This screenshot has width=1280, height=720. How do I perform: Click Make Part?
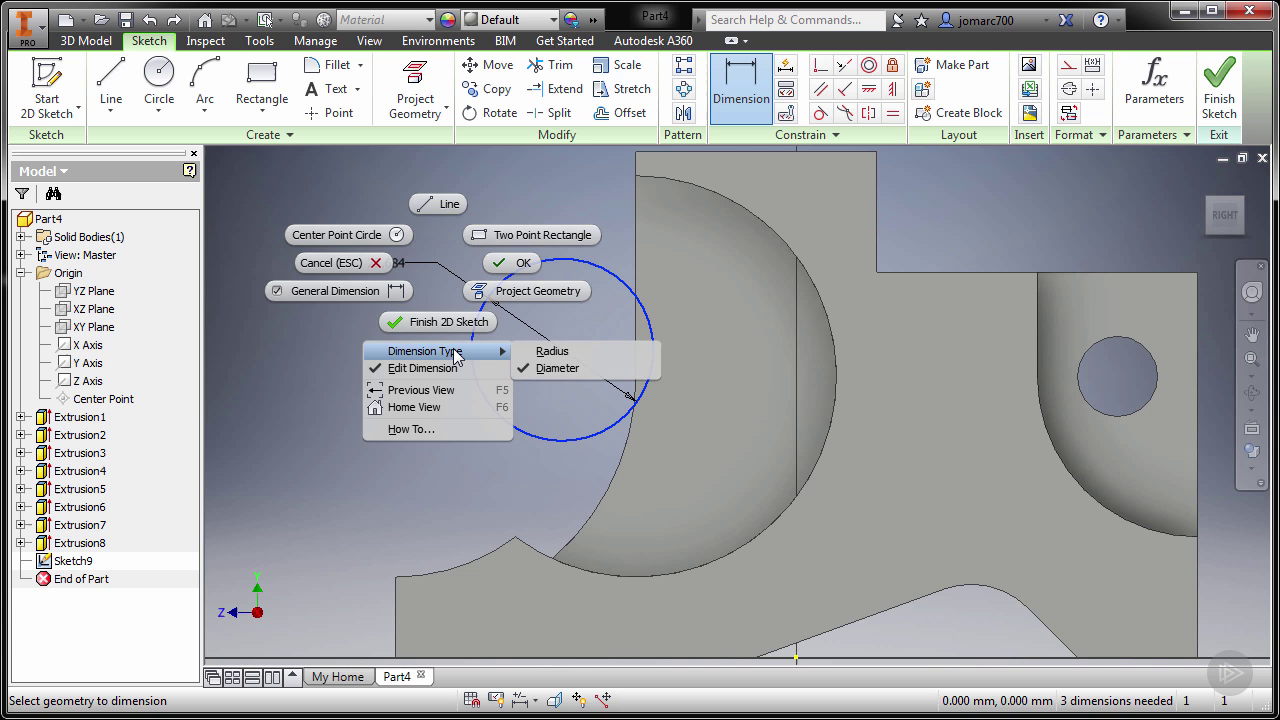coord(951,65)
